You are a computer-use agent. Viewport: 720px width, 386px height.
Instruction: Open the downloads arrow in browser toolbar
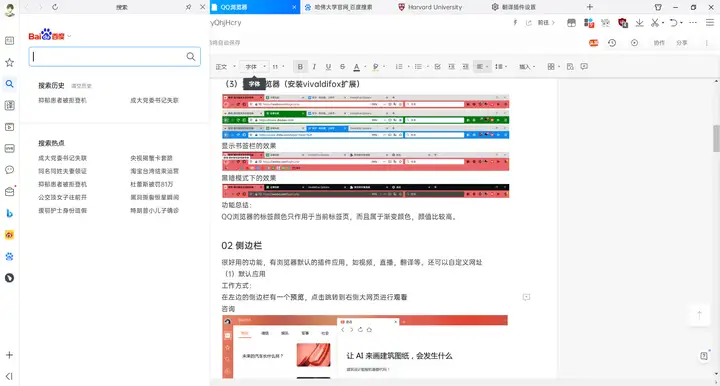639,22
